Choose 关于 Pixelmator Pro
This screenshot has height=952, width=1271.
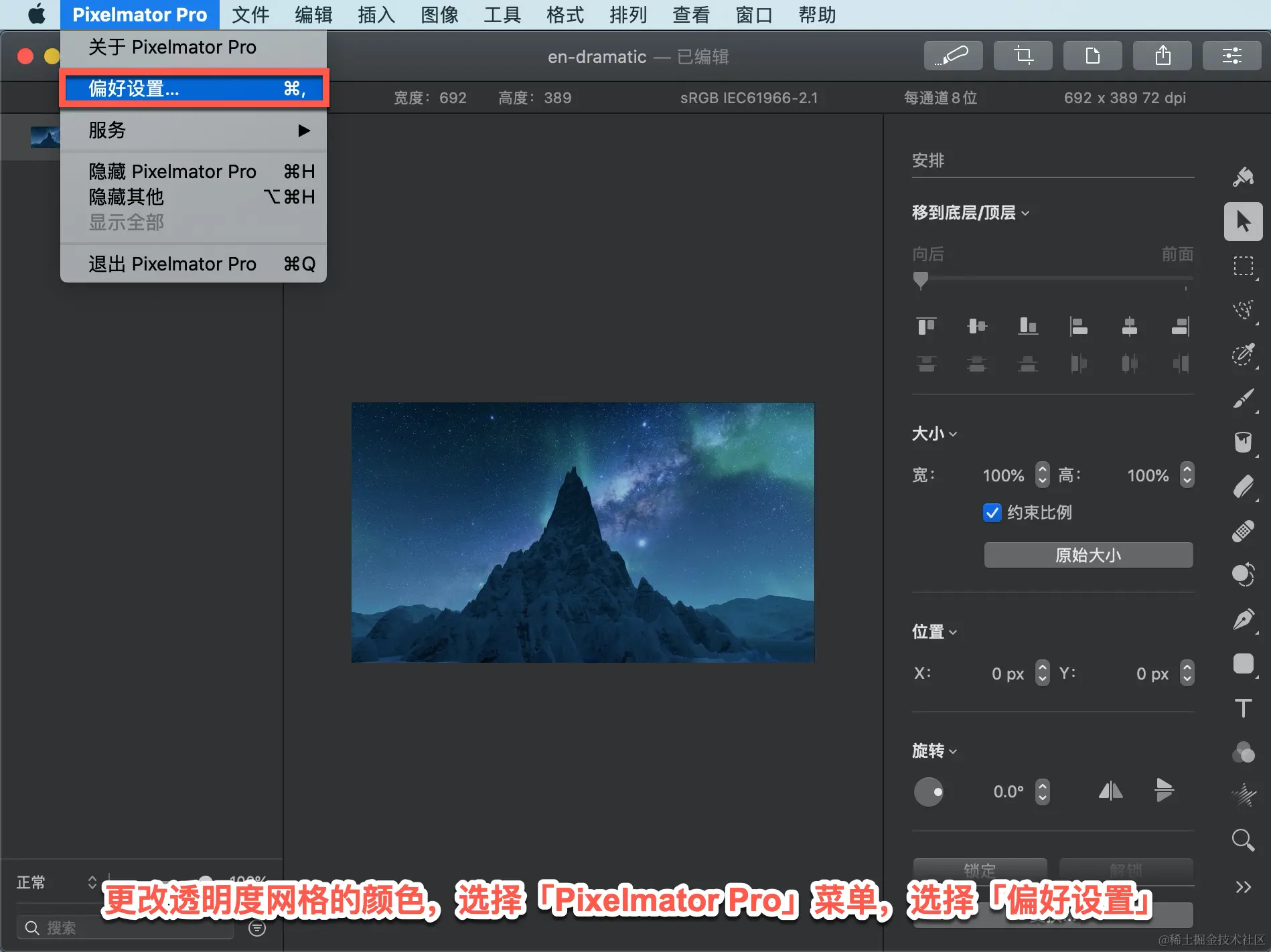194,47
